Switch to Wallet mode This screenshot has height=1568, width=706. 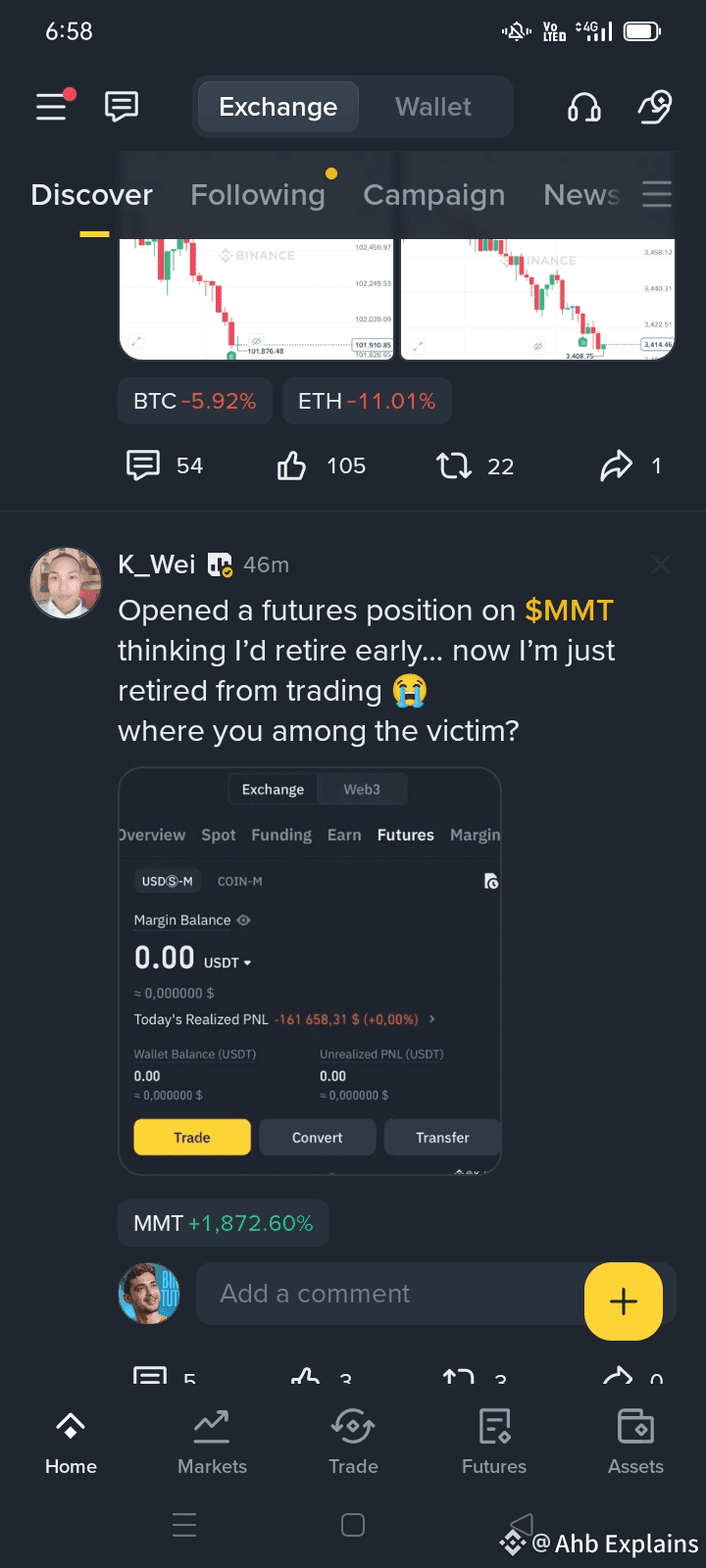[432, 107]
